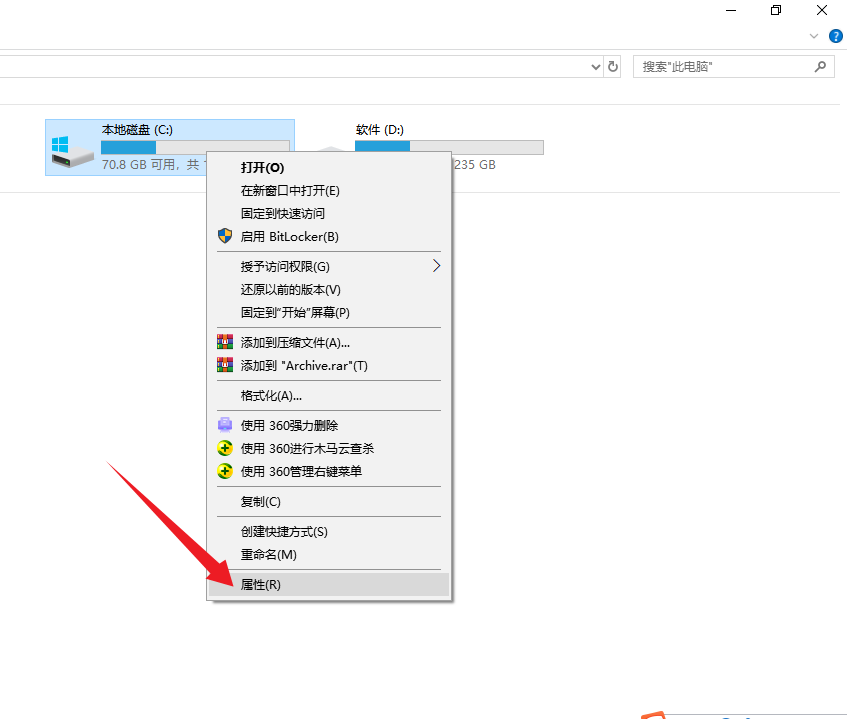Click the 360 icon beside 管理右键菜单
847x719 pixels.
click(225, 471)
